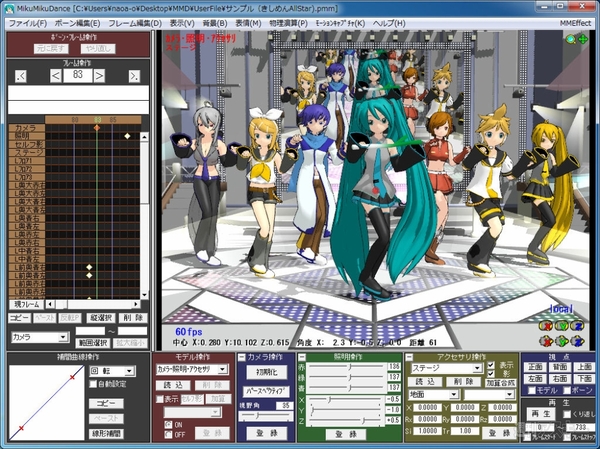600x449 pixels.
Task: Open the MMEffect menu
Action: [x=575, y=23]
